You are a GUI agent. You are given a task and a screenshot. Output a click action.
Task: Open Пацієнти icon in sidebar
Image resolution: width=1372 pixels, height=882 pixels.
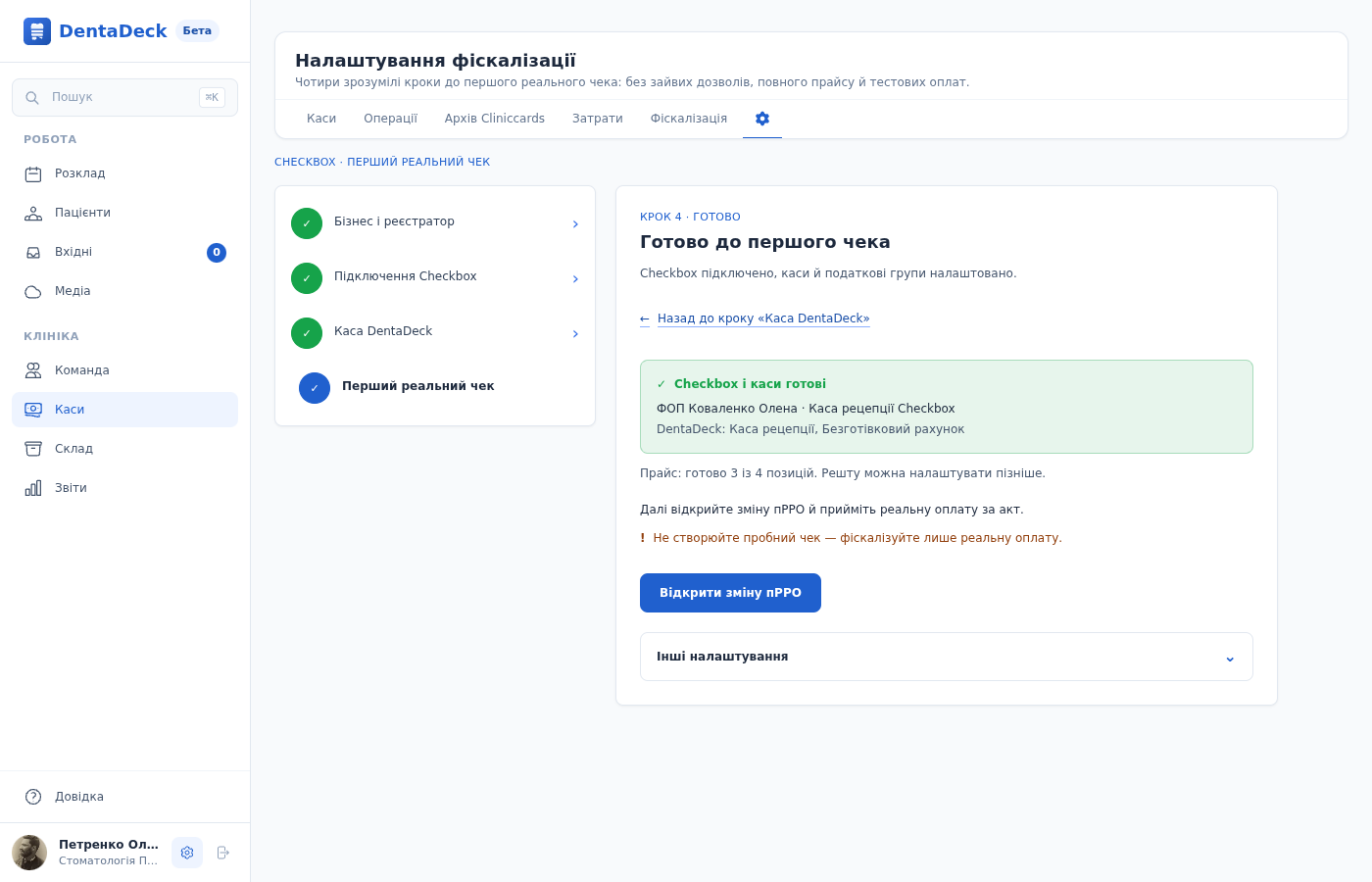[x=33, y=214]
